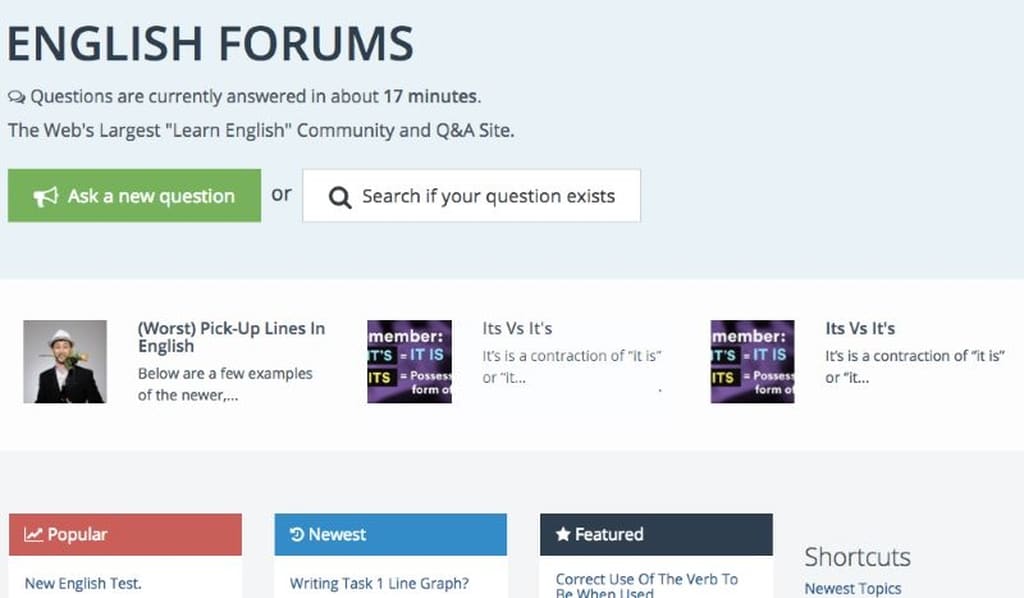Viewport: 1024px width, 598px height.
Task: Open the Pick-Up Lines In English article title
Action: [232, 338]
